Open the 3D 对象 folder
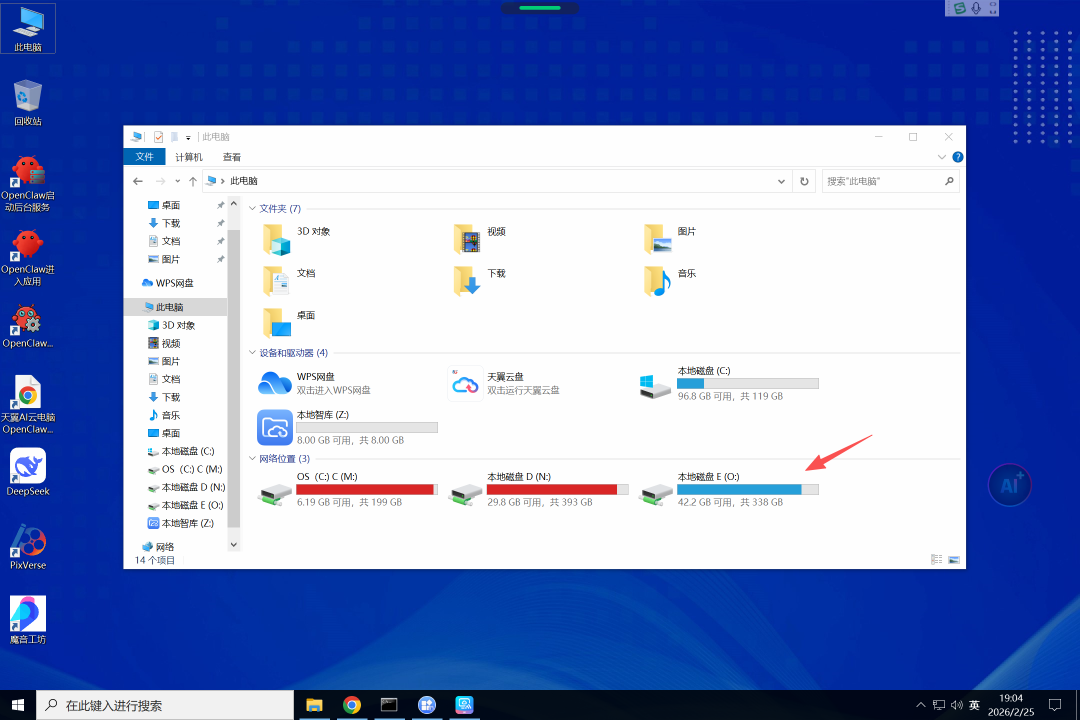 pyautogui.click(x=277, y=239)
